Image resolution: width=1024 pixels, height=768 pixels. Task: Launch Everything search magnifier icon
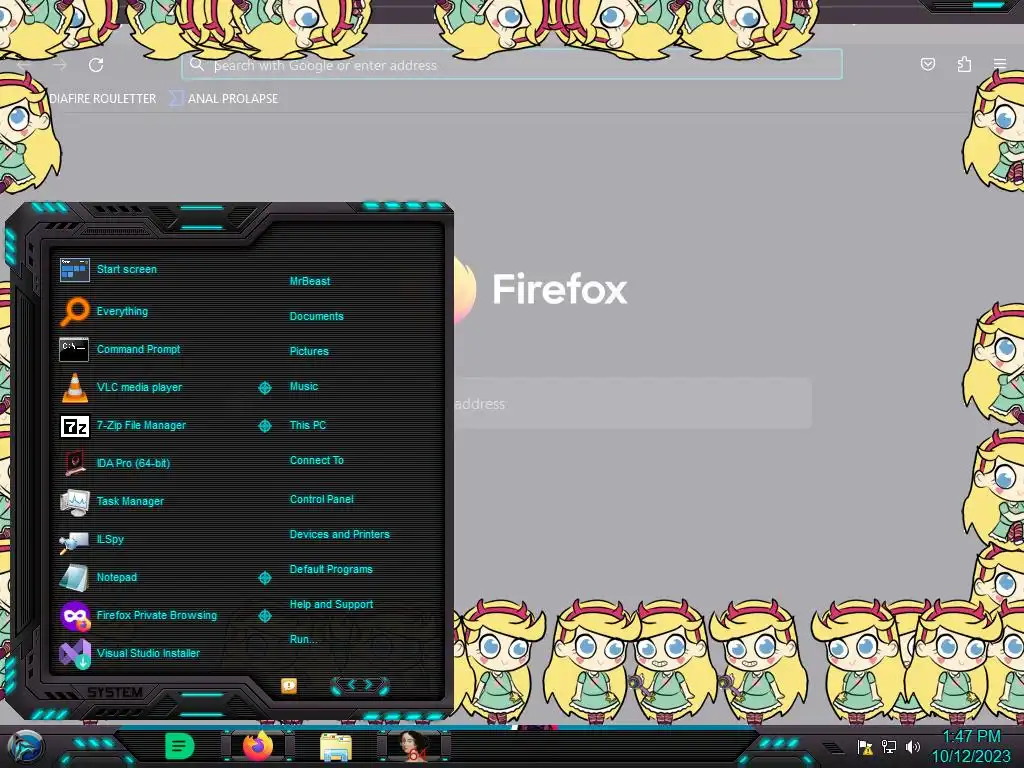tap(74, 311)
